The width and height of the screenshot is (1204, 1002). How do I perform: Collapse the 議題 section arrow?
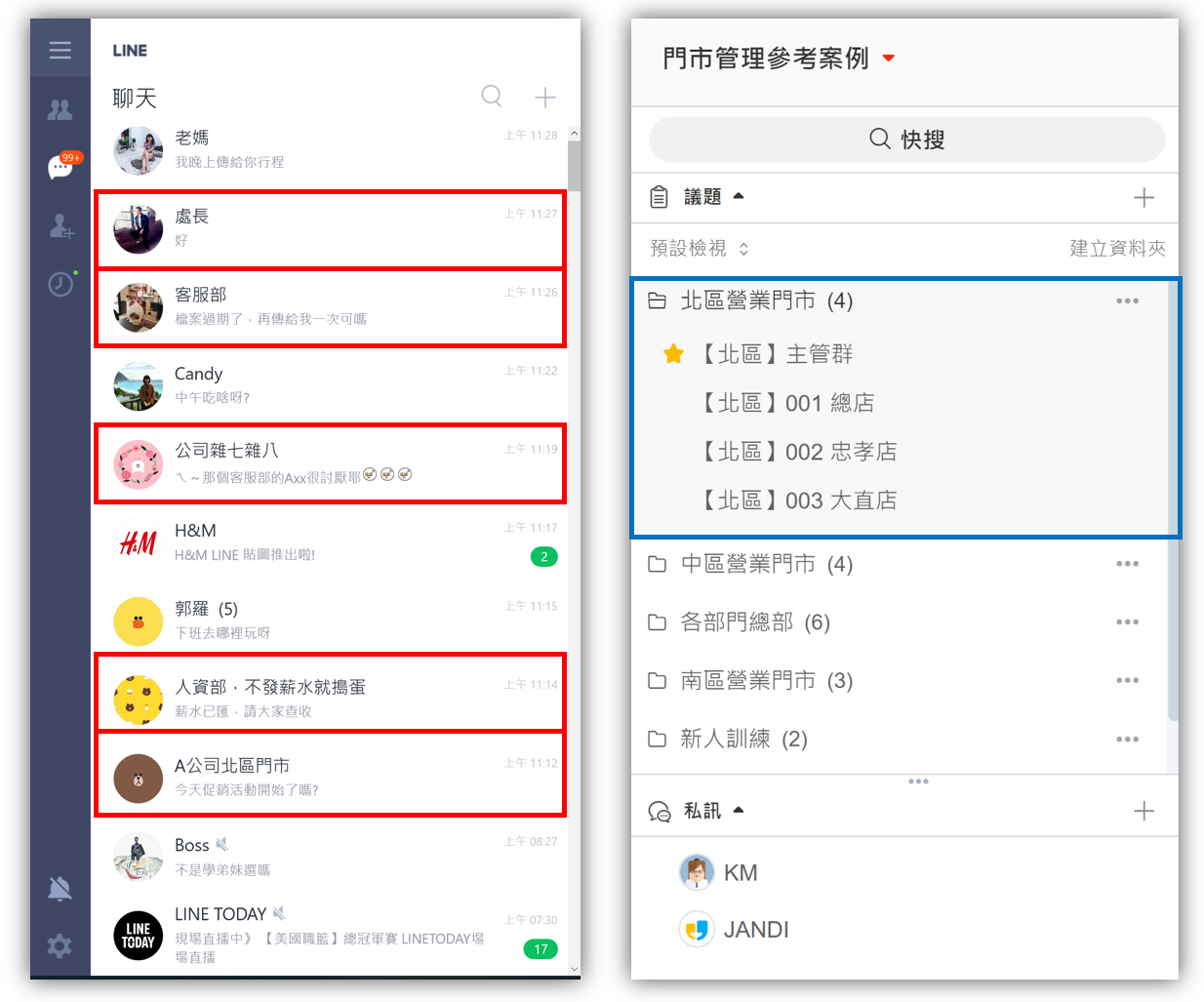(739, 196)
